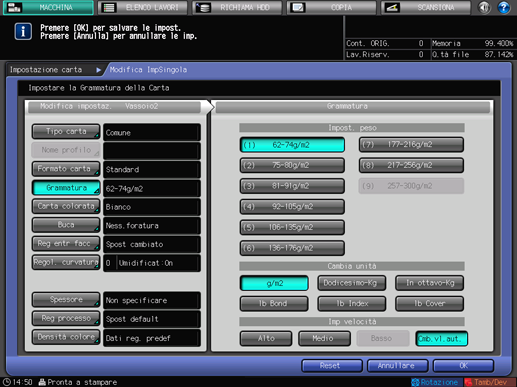517x387 pixels.
Task: Open the Nome profilo setting
Action: [66, 150]
